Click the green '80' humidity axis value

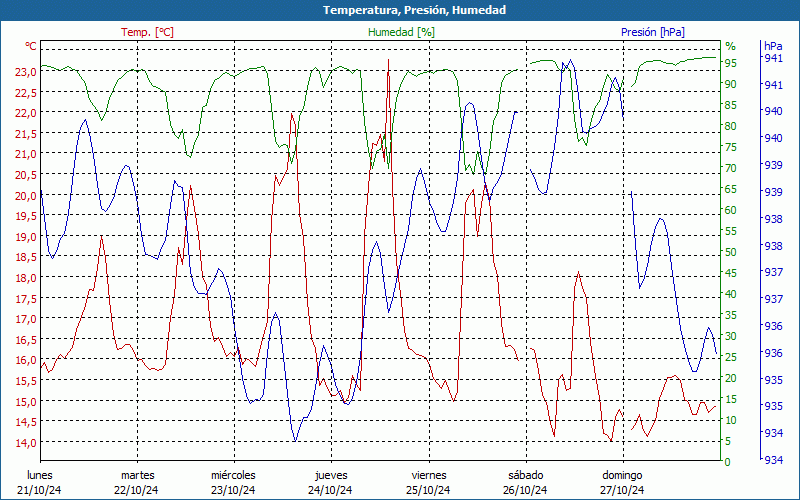coord(731,127)
